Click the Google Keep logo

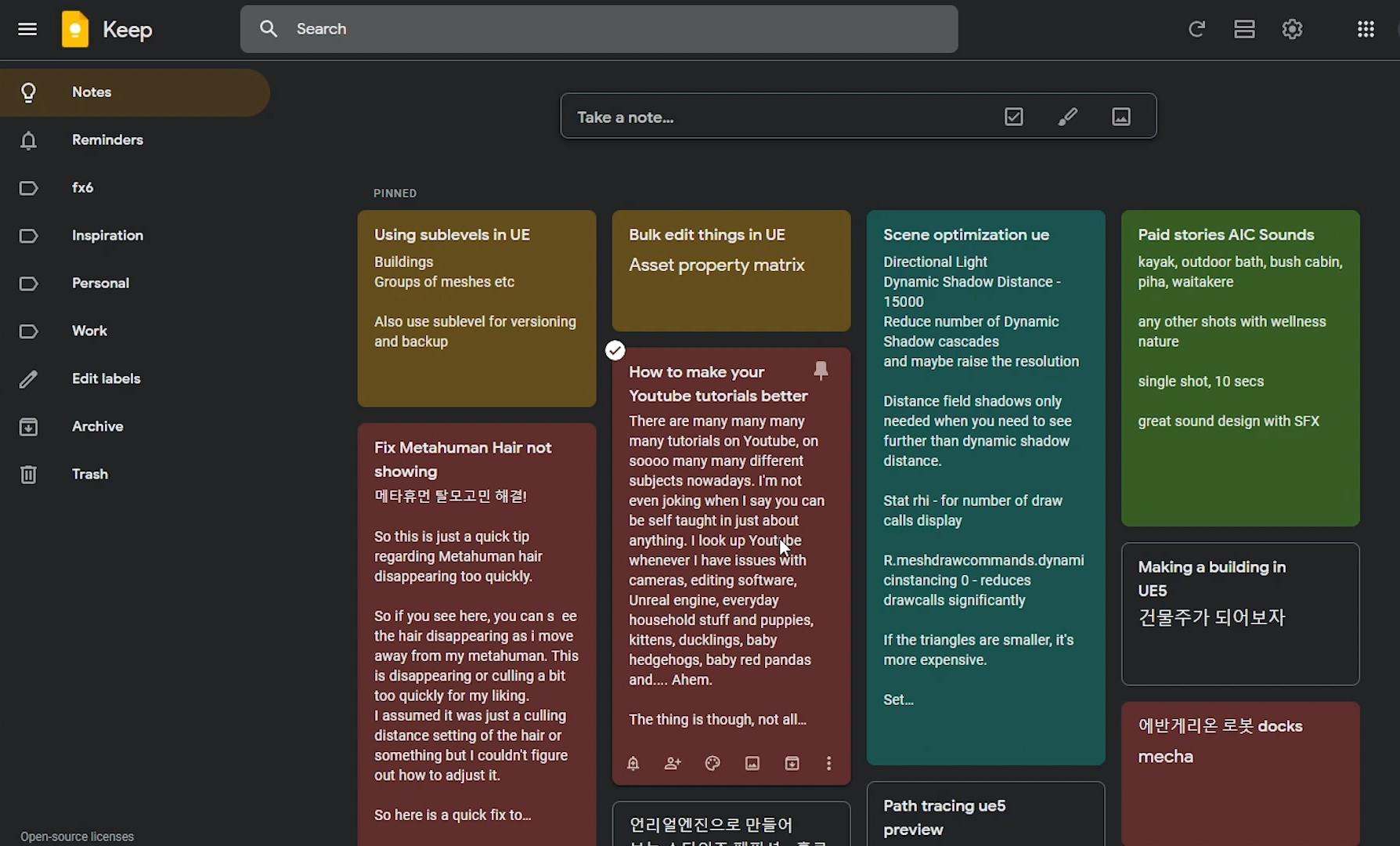coord(75,29)
